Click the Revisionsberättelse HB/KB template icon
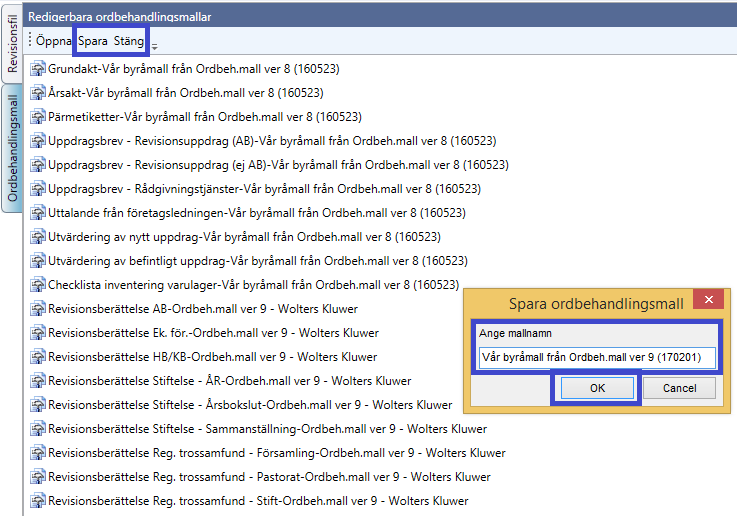737x516 pixels. (39, 357)
